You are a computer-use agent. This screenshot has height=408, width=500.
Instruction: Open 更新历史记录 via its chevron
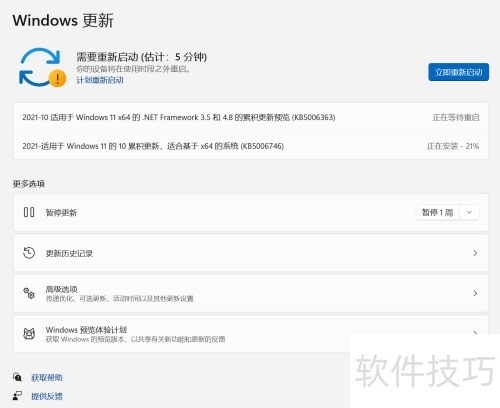475,253
